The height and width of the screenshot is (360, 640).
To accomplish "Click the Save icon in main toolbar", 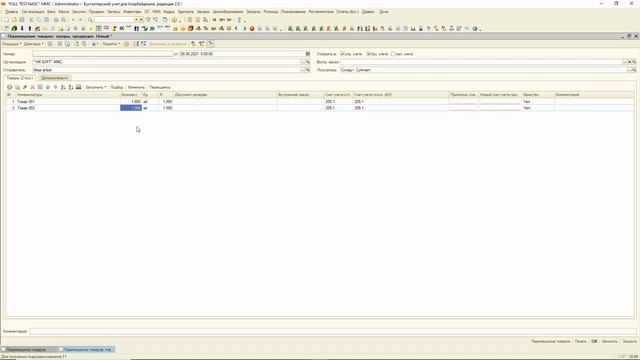I will point(22,20).
